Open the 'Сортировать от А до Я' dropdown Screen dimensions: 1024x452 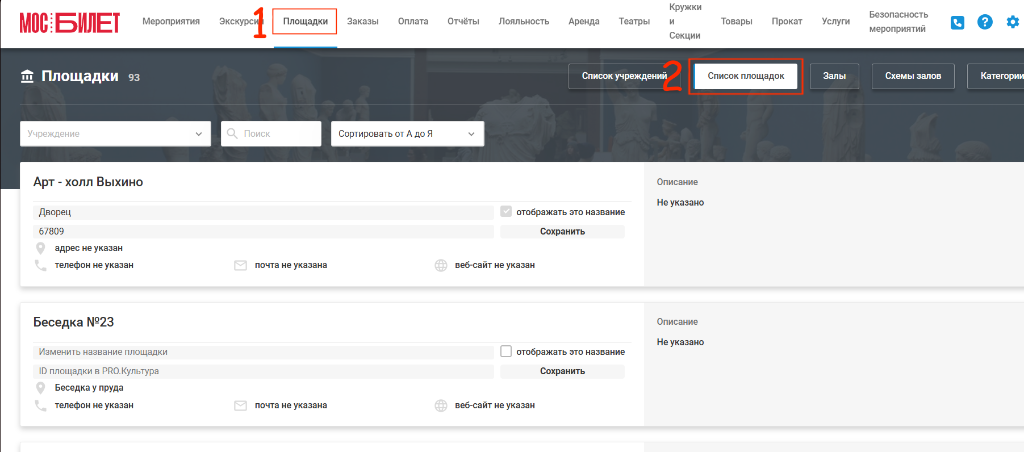(408, 134)
